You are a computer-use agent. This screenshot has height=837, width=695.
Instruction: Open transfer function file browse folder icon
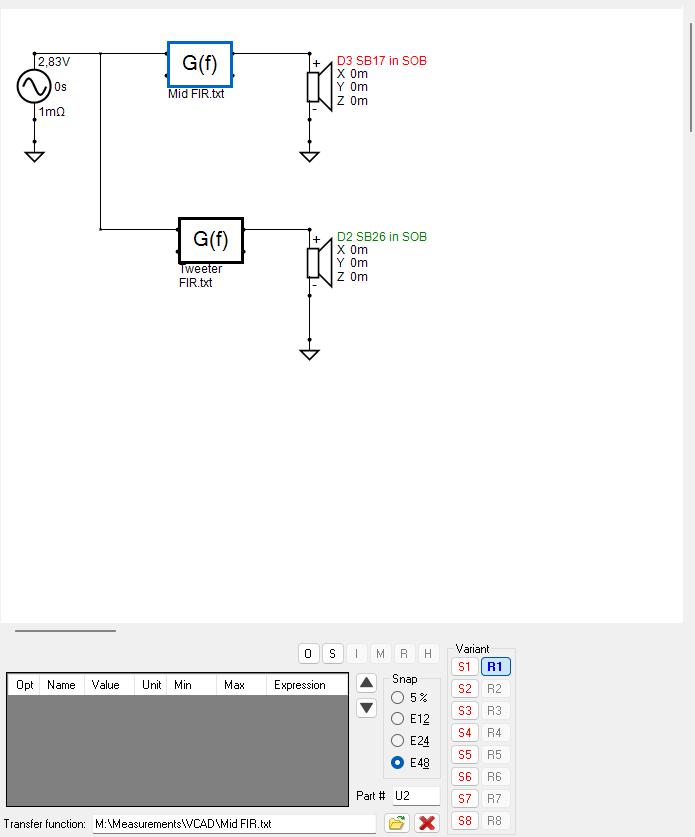click(397, 823)
